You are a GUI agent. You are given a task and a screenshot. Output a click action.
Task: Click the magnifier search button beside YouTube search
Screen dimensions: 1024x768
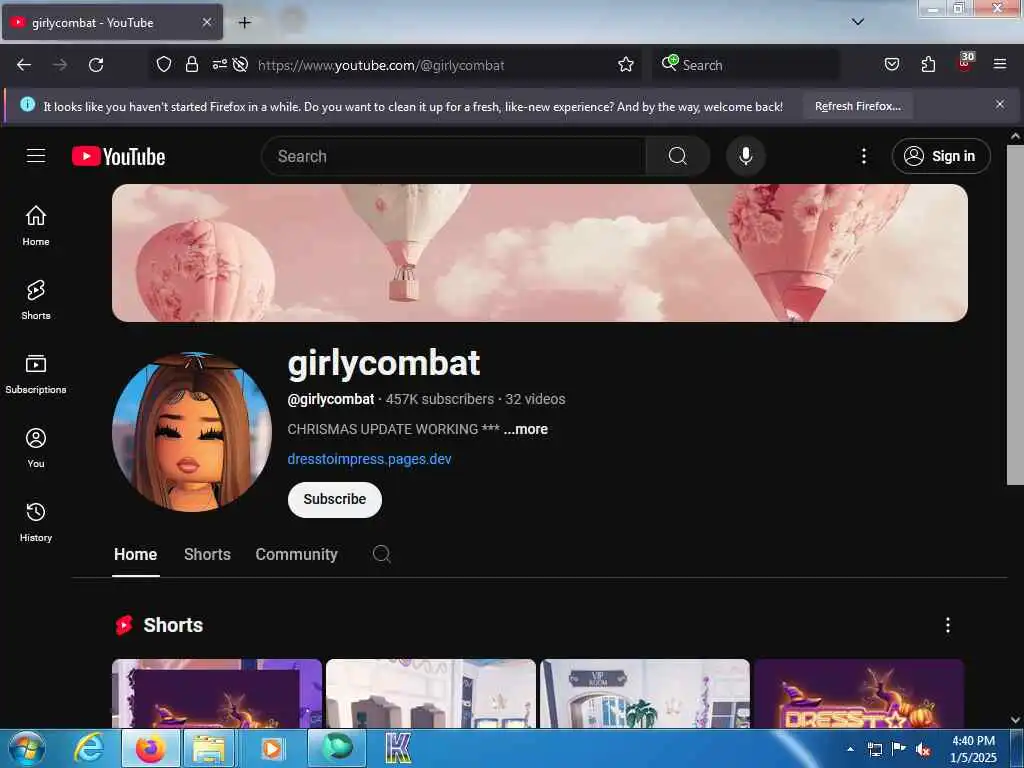(x=677, y=156)
